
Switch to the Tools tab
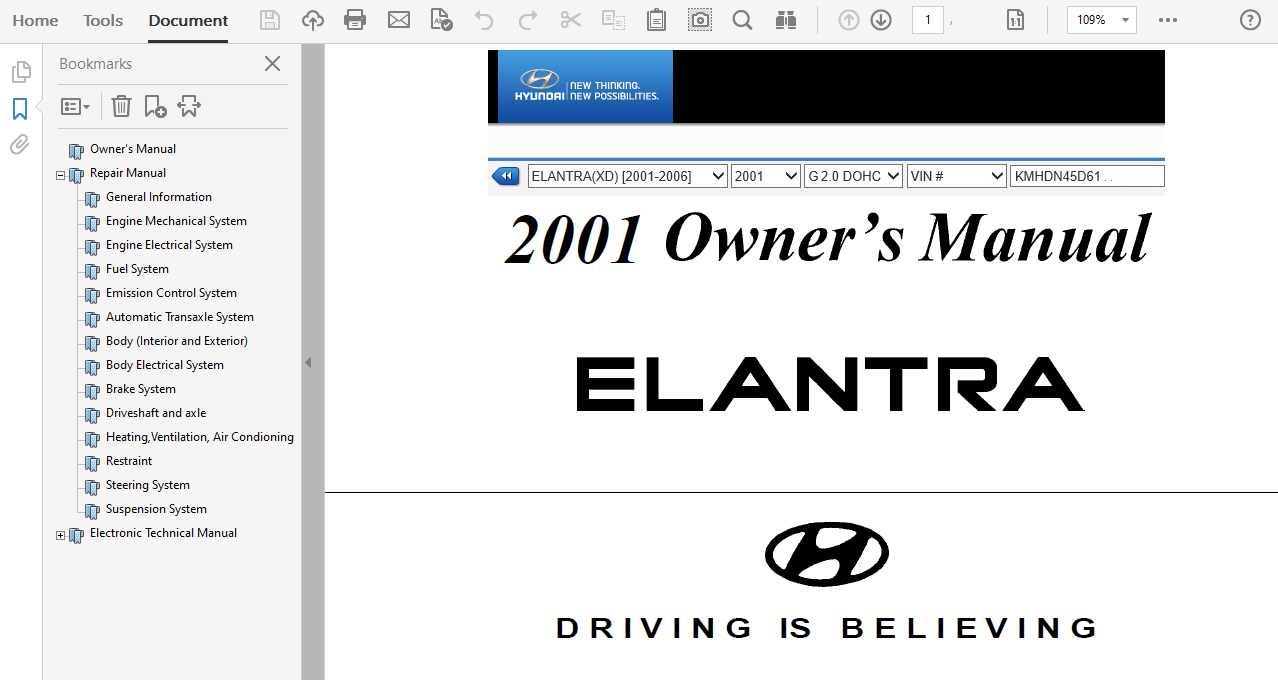pyautogui.click(x=103, y=21)
